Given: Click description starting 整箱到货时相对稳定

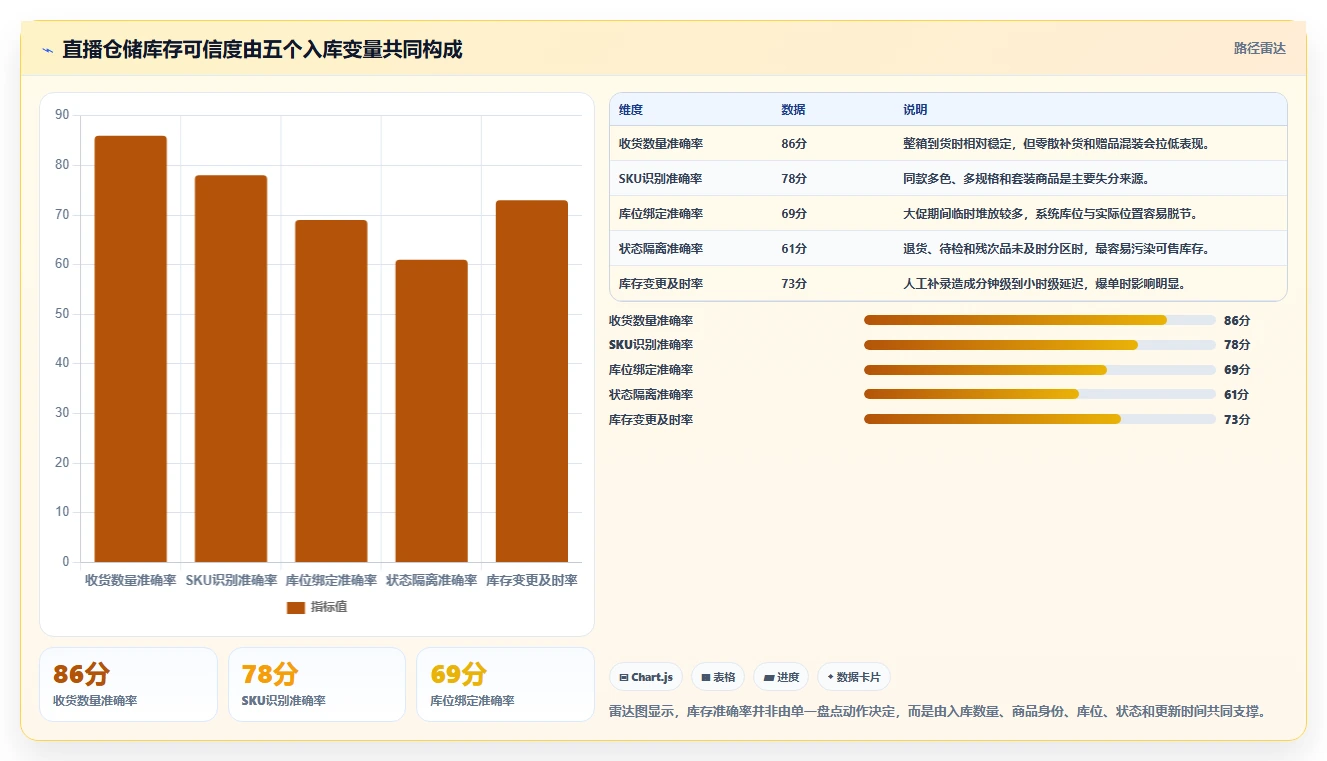Looking at the screenshot, I should [1058, 144].
